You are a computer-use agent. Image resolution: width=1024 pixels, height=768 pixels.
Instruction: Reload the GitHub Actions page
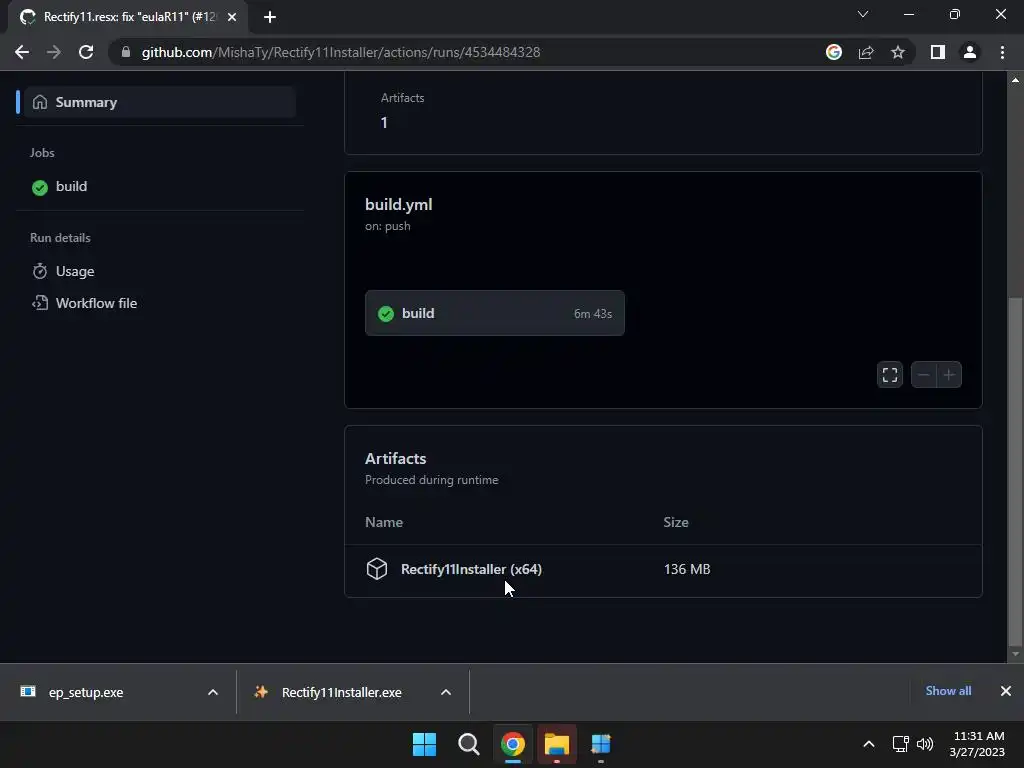tap(86, 52)
